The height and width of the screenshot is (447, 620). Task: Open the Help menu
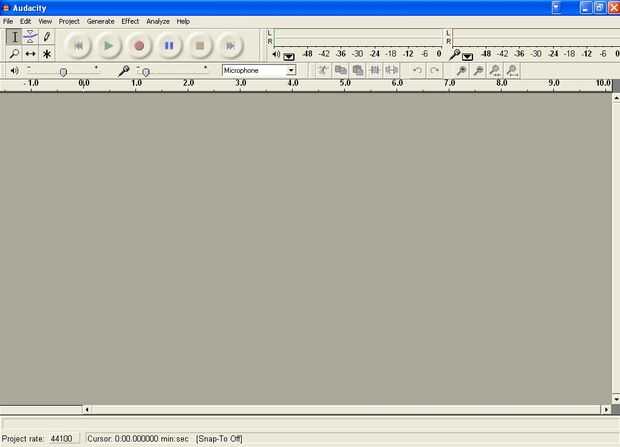[x=183, y=21]
